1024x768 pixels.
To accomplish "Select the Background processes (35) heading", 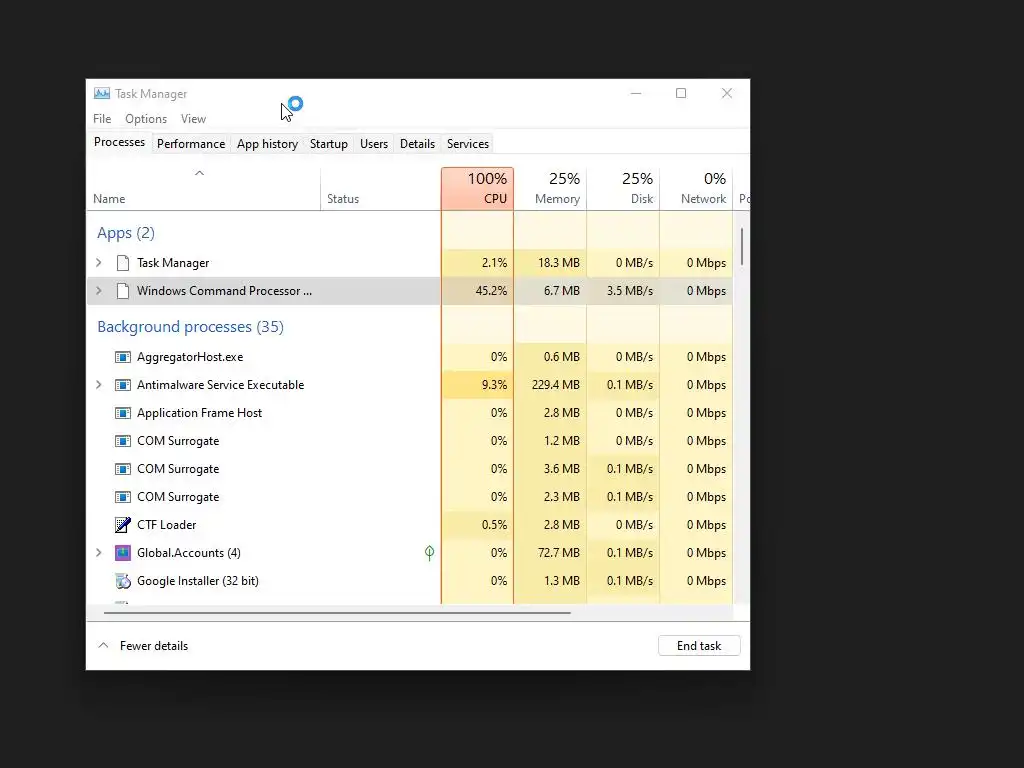I will pos(190,327).
